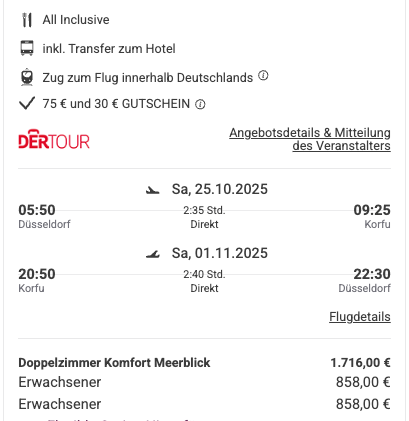Click the departing plane icon for 25.10.2025
The image size is (409, 421).
[153, 190]
